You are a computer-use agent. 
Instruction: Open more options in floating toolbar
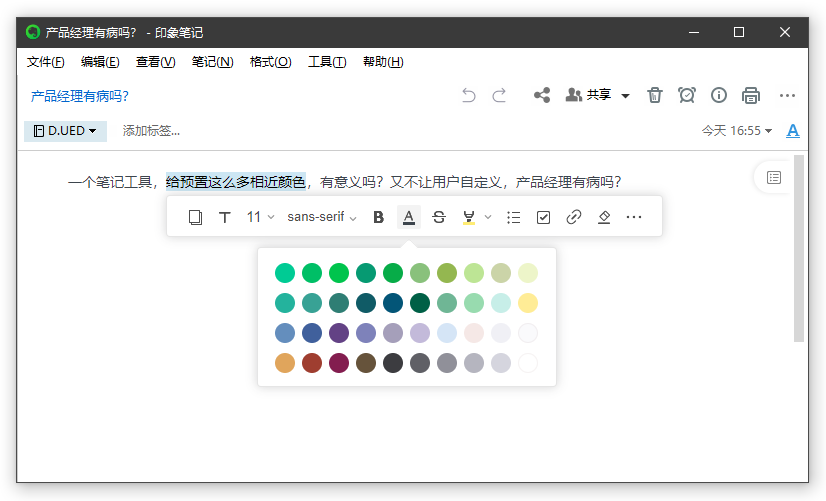point(634,217)
